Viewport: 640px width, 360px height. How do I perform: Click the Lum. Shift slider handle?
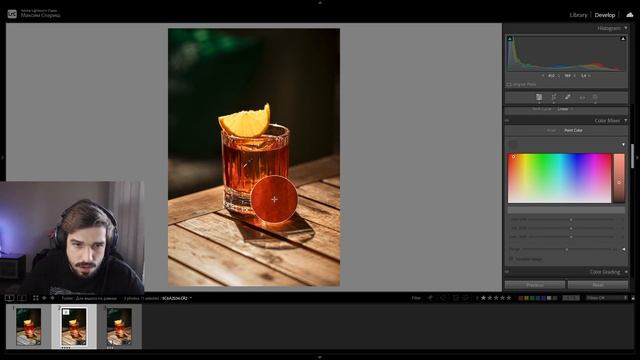[x=571, y=237]
